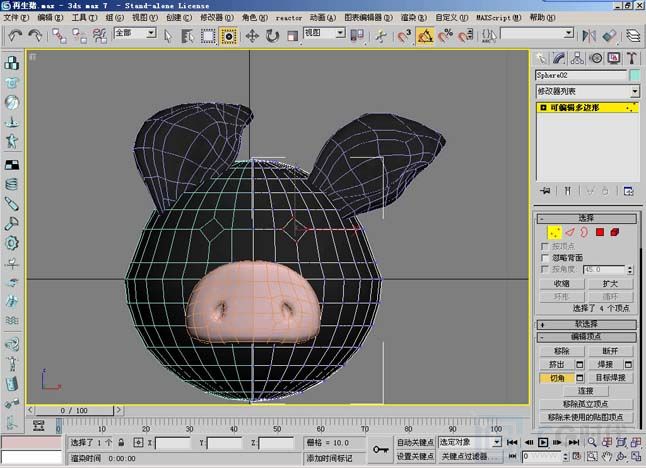Click the Mirror selected objects icon

pyautogui.click(x=589, y=36)
